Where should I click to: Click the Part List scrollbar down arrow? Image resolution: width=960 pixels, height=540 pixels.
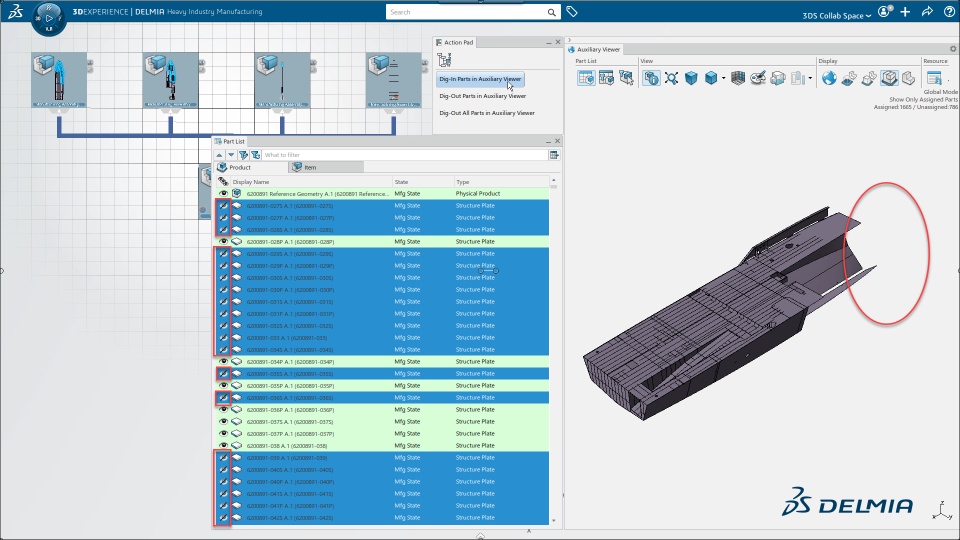click(554, 521)
